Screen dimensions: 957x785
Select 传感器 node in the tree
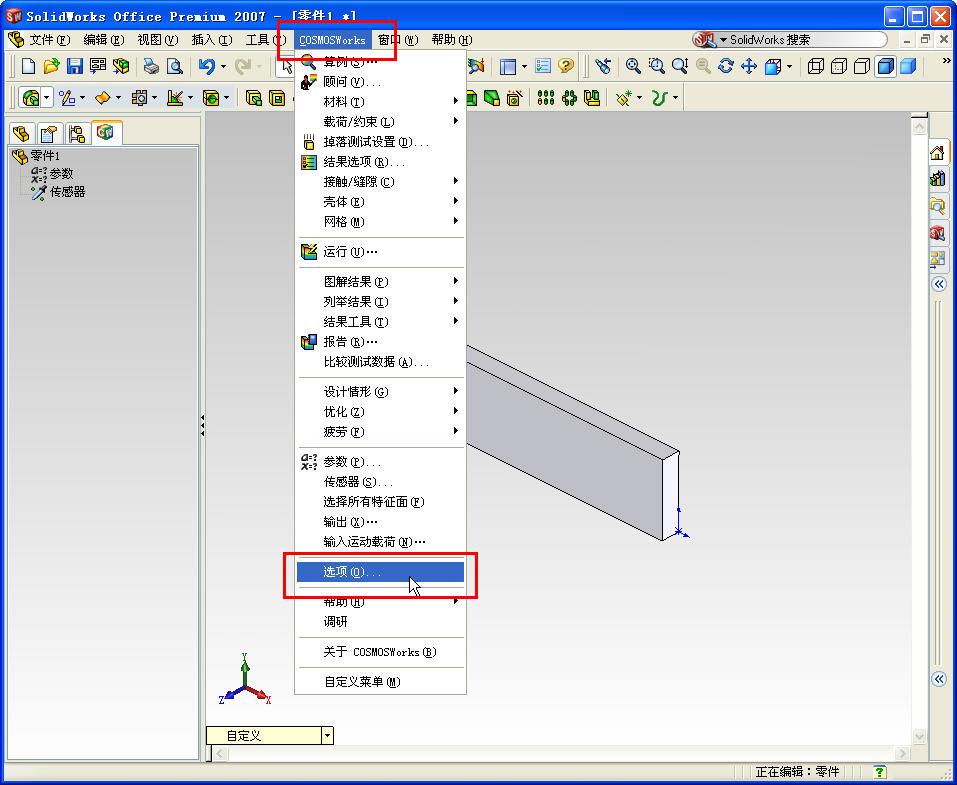coord(59,192)
